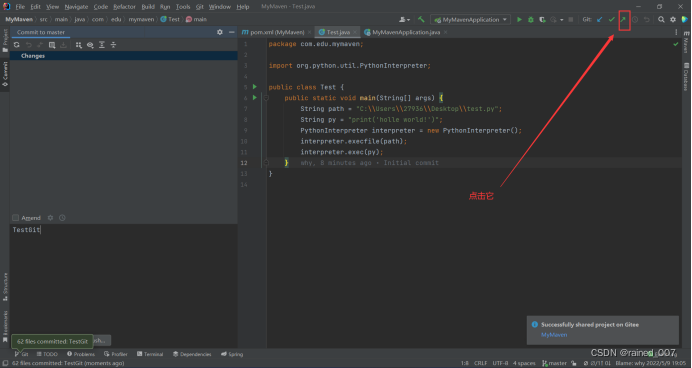Open the Spring tool window tab
The width and height of the screenshot is (692, 368).
click(232, 354)
